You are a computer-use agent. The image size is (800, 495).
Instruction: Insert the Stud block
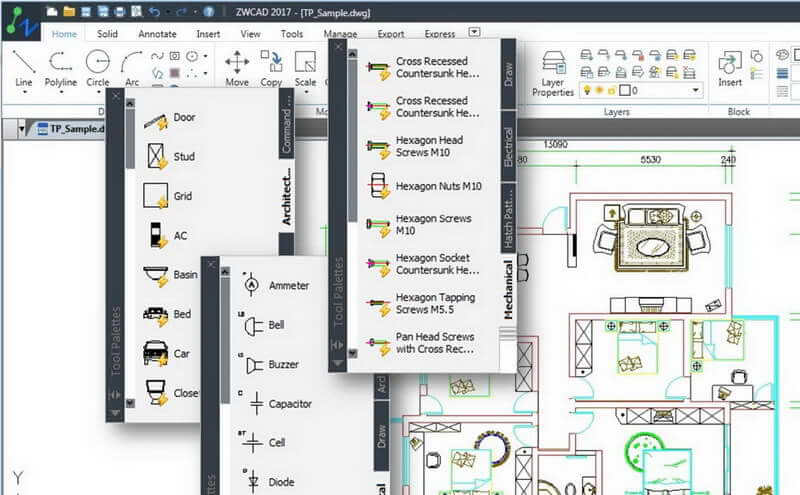169,156
